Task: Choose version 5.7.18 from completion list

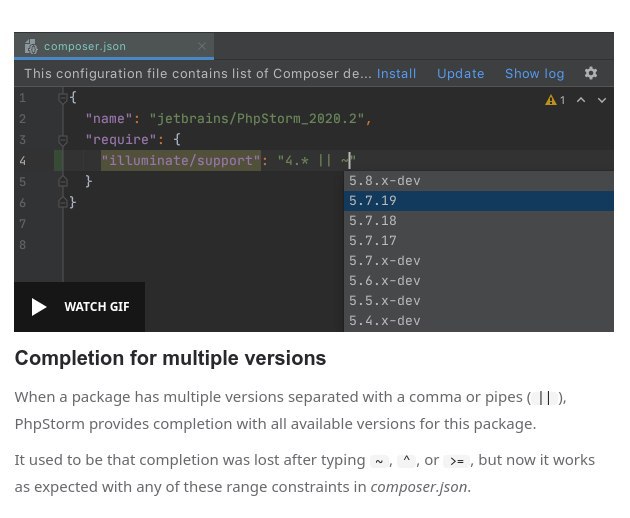Action: coord(479,221)
